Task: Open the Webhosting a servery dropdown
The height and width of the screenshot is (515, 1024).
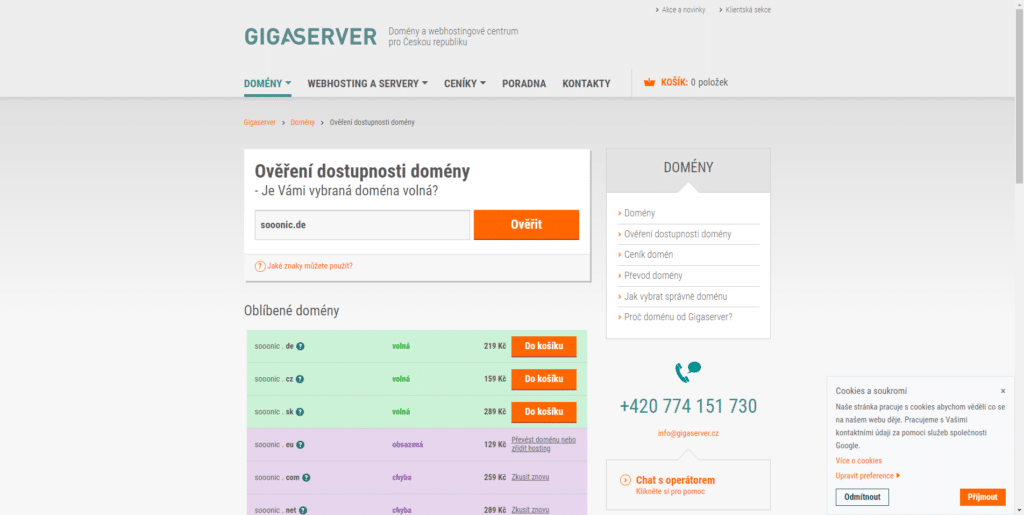Action: 367,84
